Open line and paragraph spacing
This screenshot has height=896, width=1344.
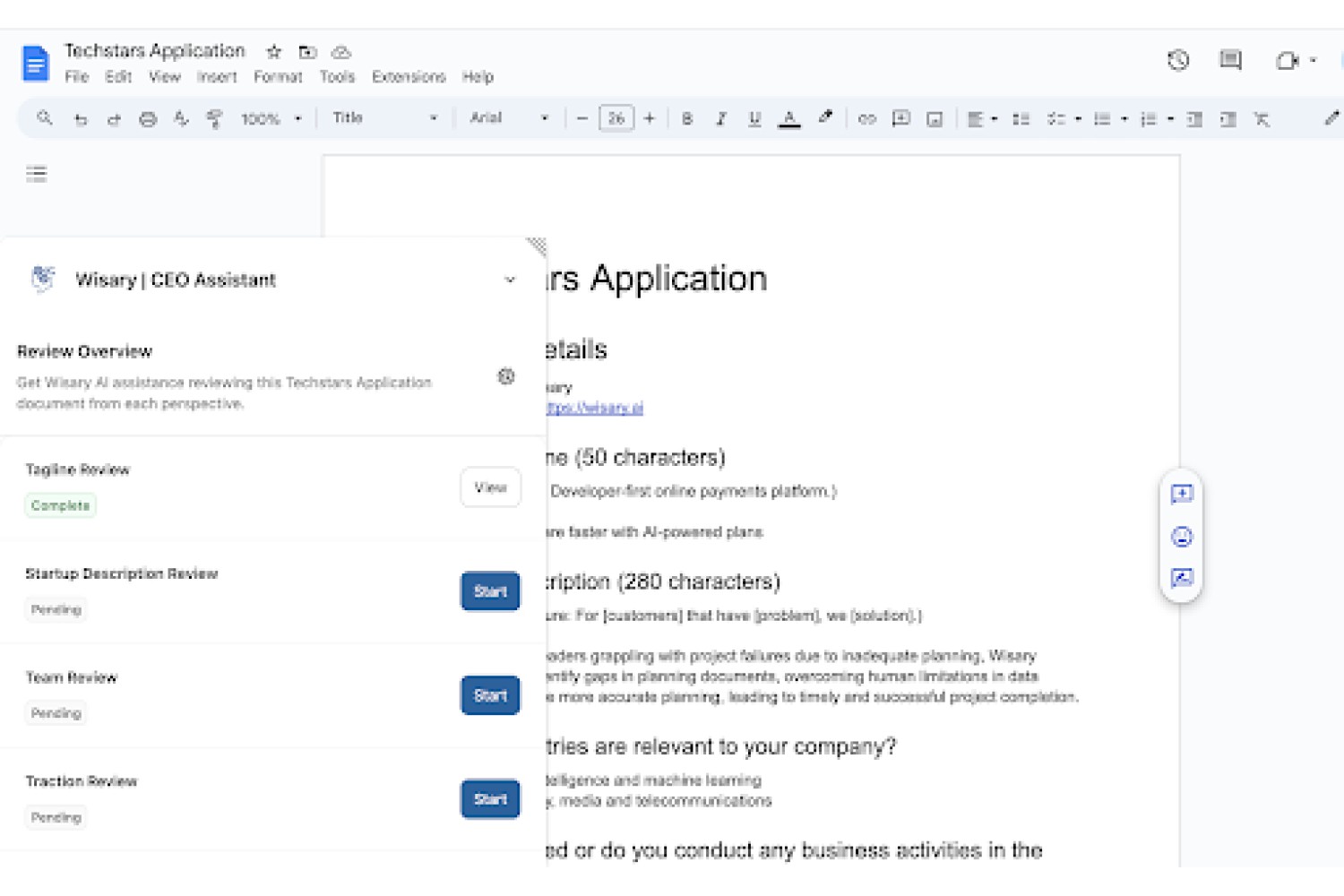1021,119
